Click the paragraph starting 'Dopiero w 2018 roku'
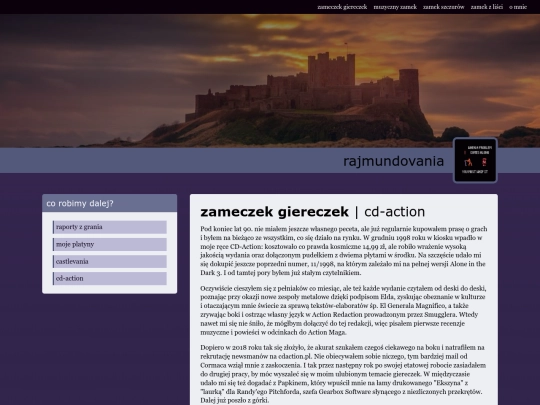The width and height of the screenshot is (540, 405). [344, 374]
